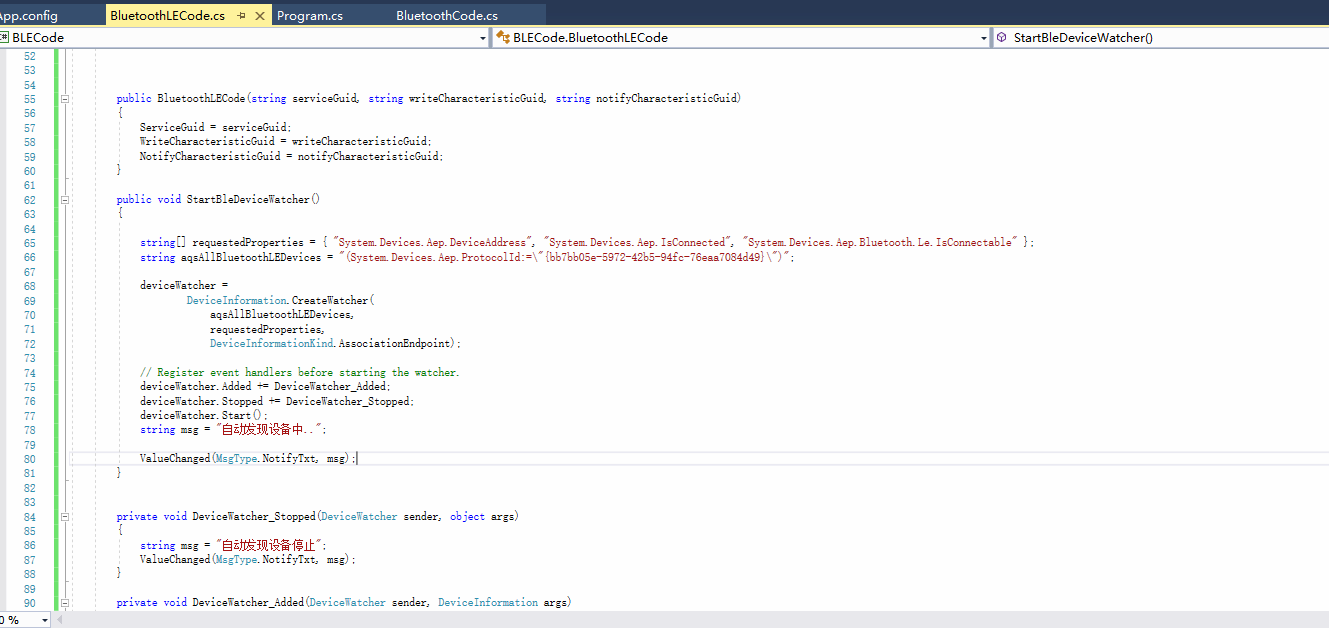The width and height of the screenshot is (1329, 628).
Task: Collapse the DeviceWatcher_Stopped method at line 84
Action: pos(64,517)
